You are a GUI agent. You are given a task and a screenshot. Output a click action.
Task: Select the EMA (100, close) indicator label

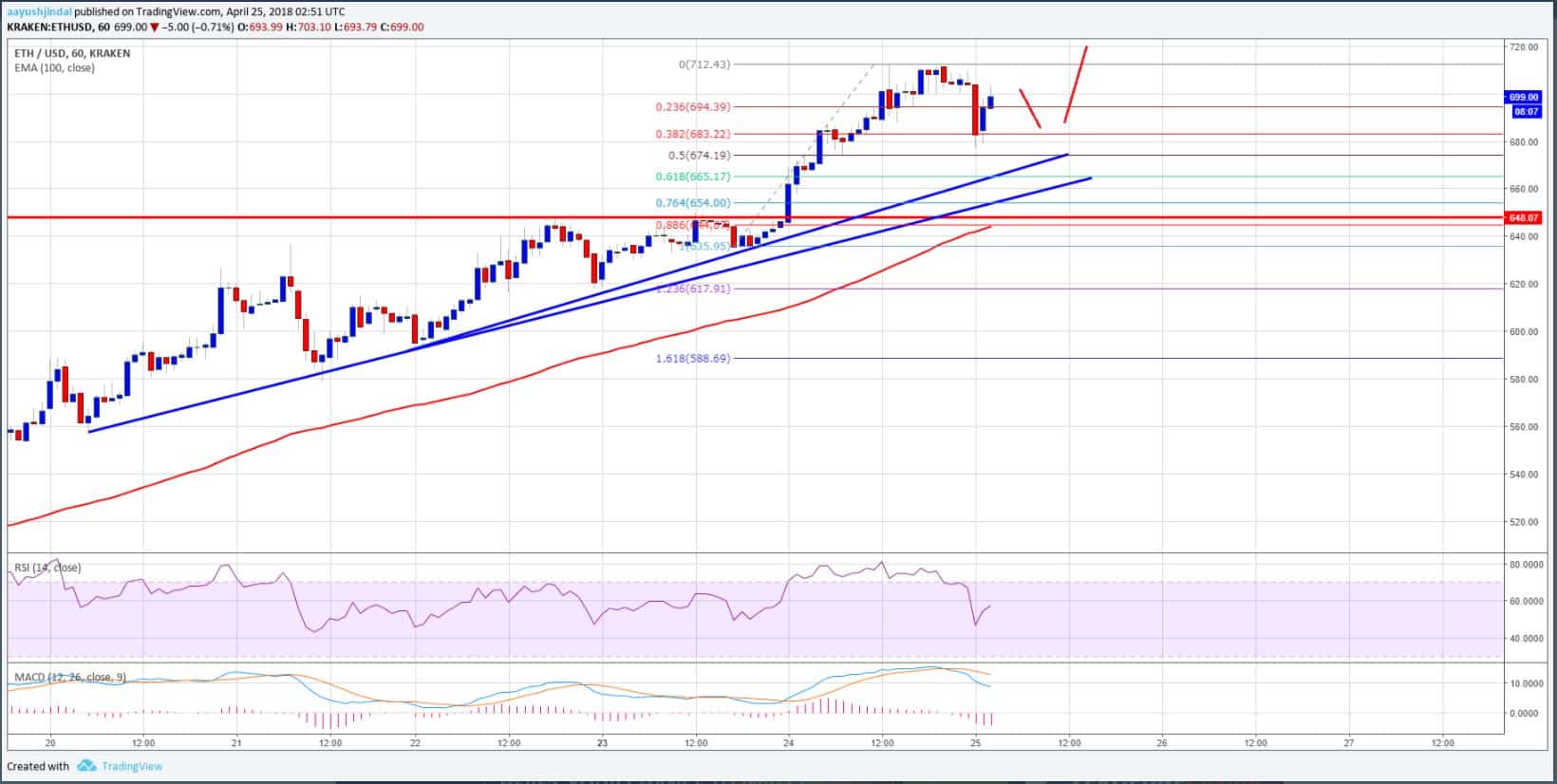[x=54, y=68]
